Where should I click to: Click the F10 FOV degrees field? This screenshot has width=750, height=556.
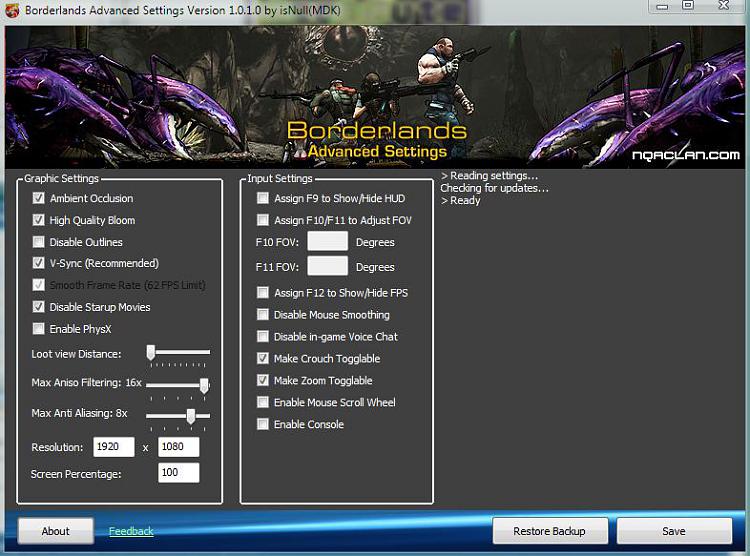point(328,241)
